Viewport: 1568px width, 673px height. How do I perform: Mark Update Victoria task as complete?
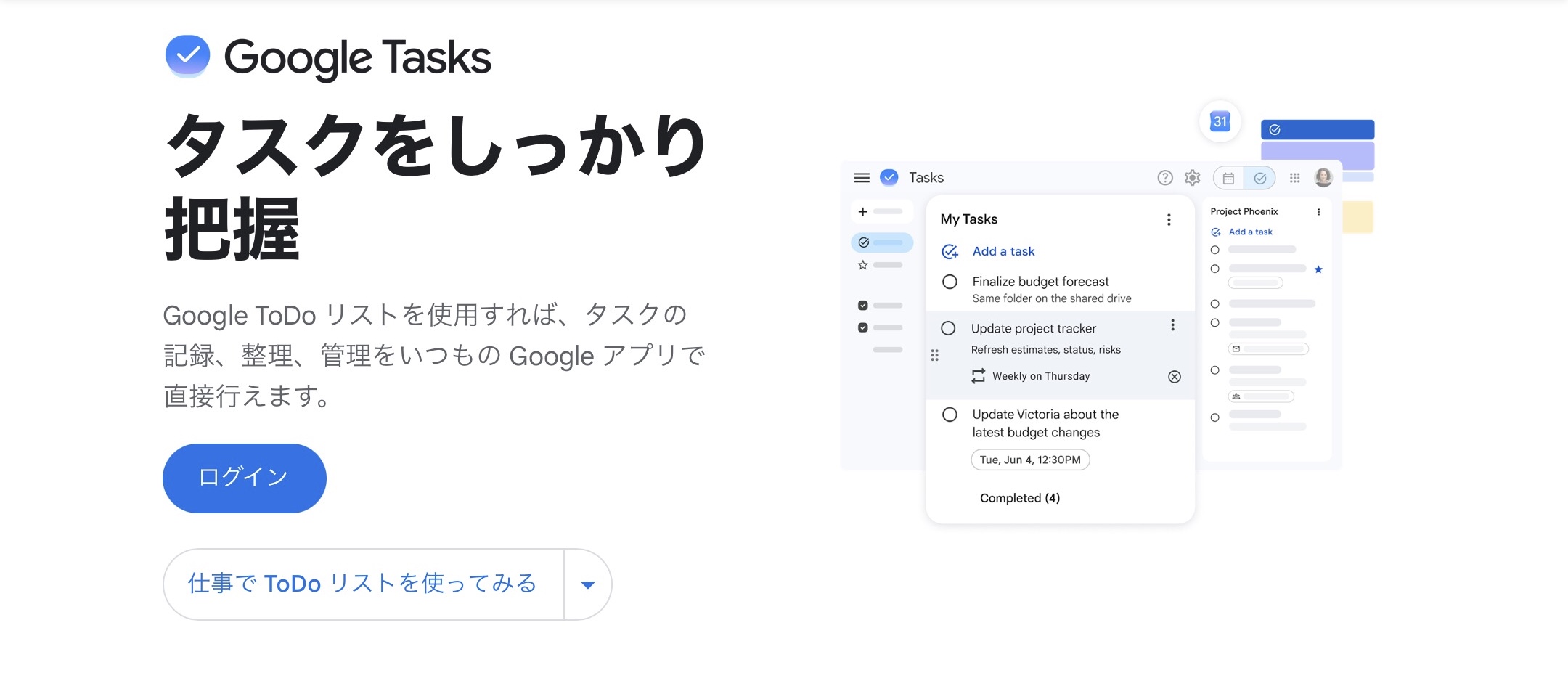pyautogui.click(x=950, y=415)
